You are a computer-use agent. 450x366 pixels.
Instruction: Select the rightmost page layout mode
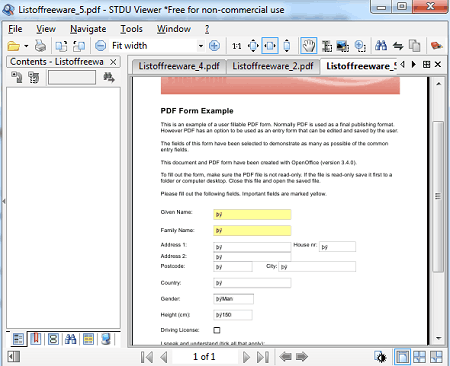(436, 357)
